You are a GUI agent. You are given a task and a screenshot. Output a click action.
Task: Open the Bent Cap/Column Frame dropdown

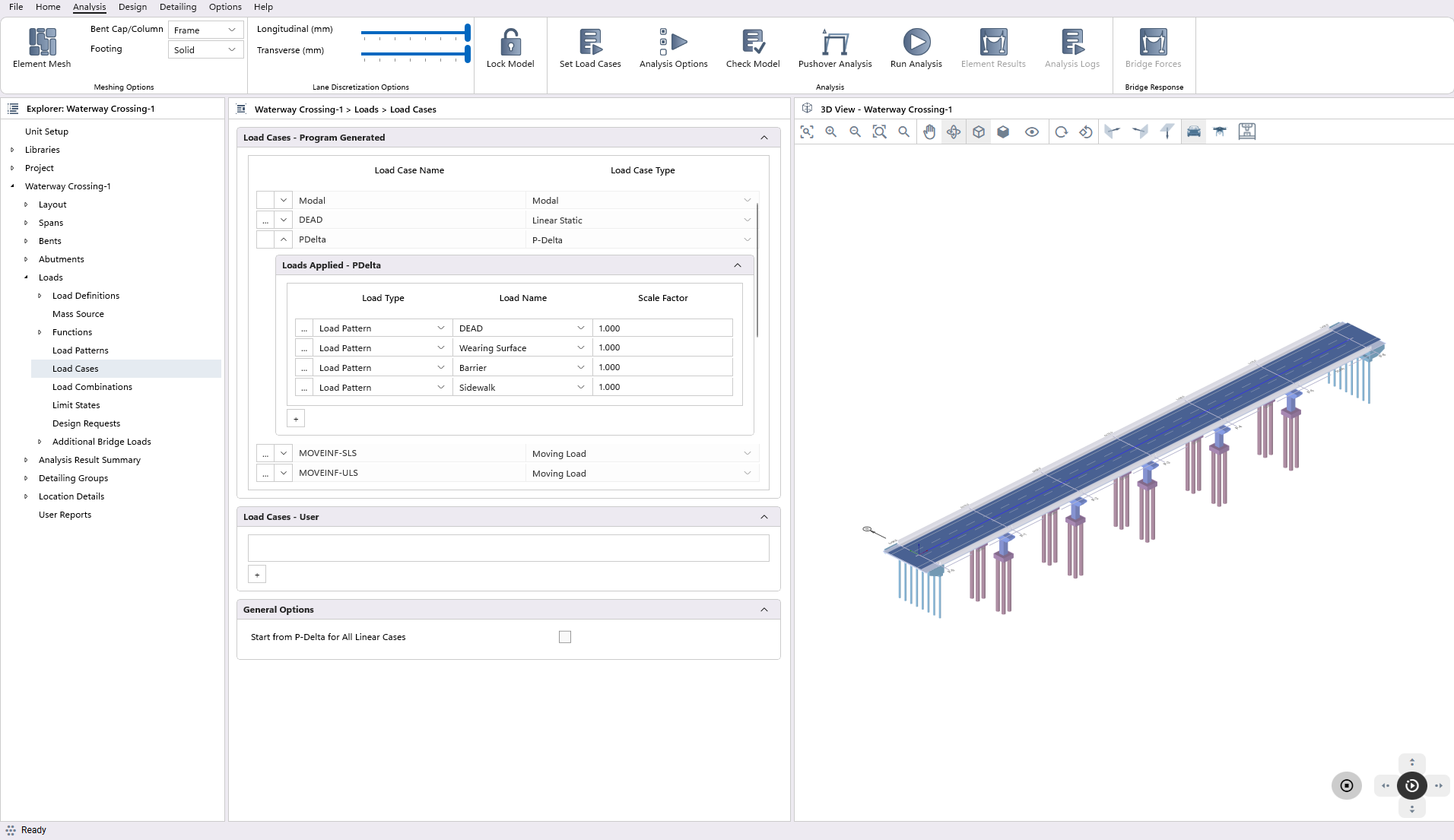[x=205, y=30]
